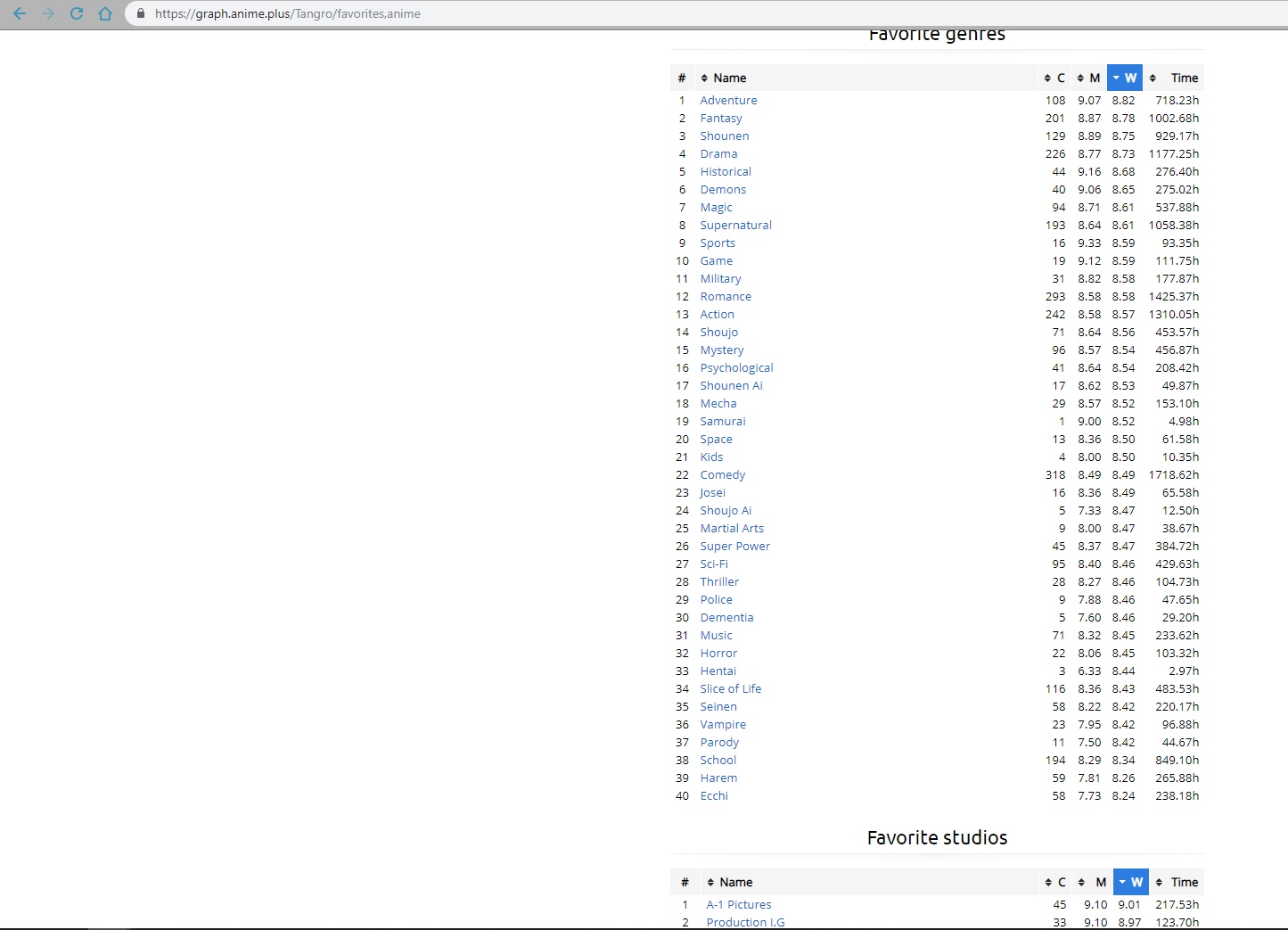This screenshot has height=930, width=1288.
Task: Go to the browser home icon
Action: (x=105, y=13)
